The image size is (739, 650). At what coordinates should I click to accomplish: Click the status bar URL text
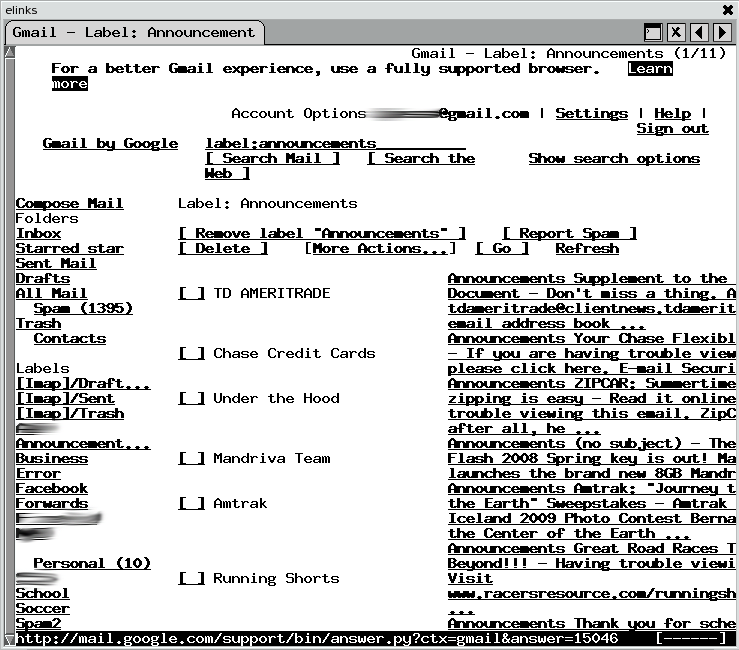pyautogui.click(x=317, y=639)
